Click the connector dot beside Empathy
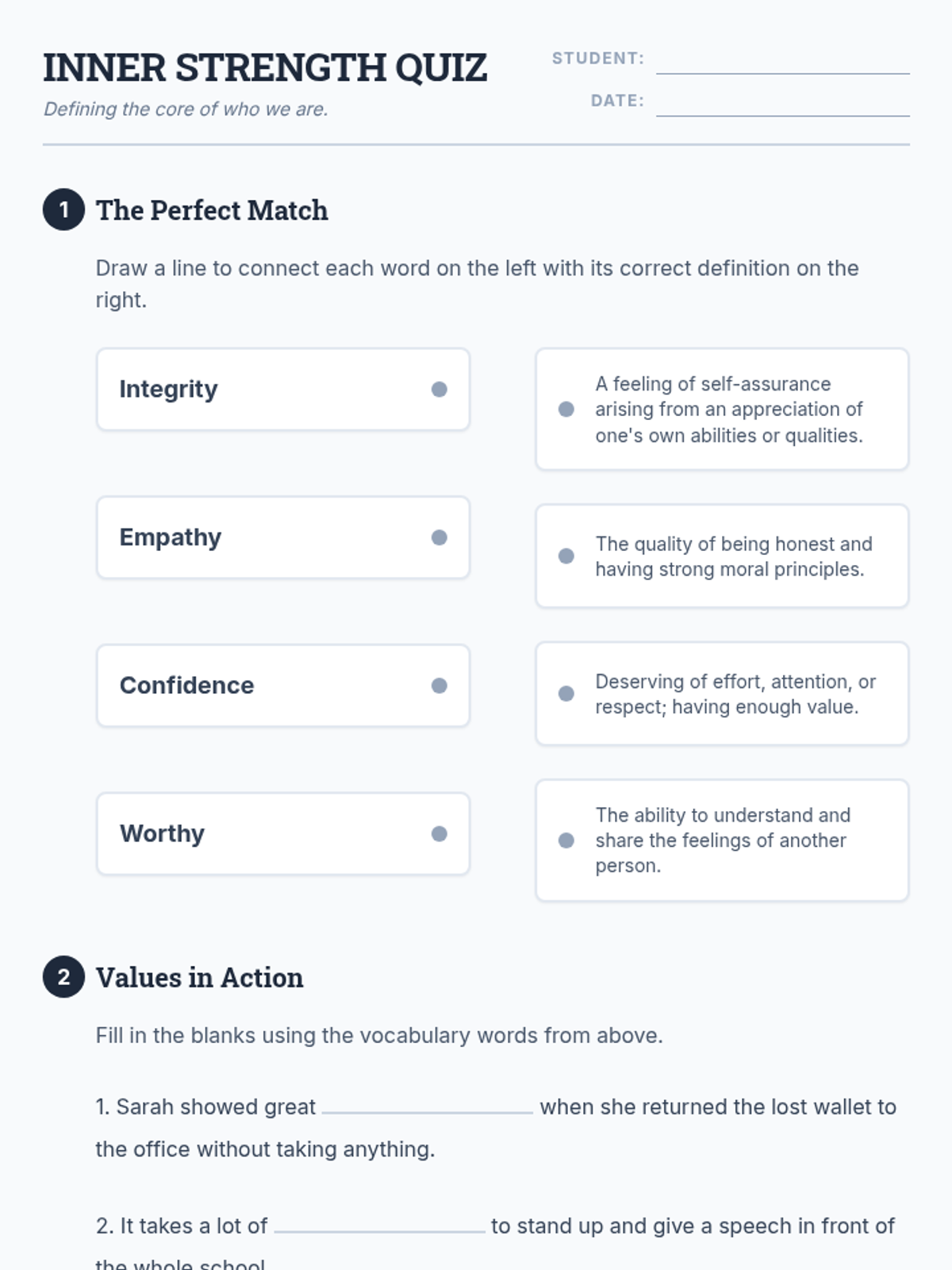952x1270 pixels. point(439,537)
